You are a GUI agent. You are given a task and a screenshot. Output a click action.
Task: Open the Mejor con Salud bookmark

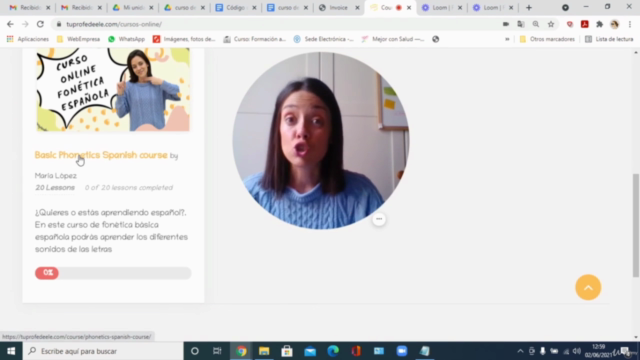(393, 39)
